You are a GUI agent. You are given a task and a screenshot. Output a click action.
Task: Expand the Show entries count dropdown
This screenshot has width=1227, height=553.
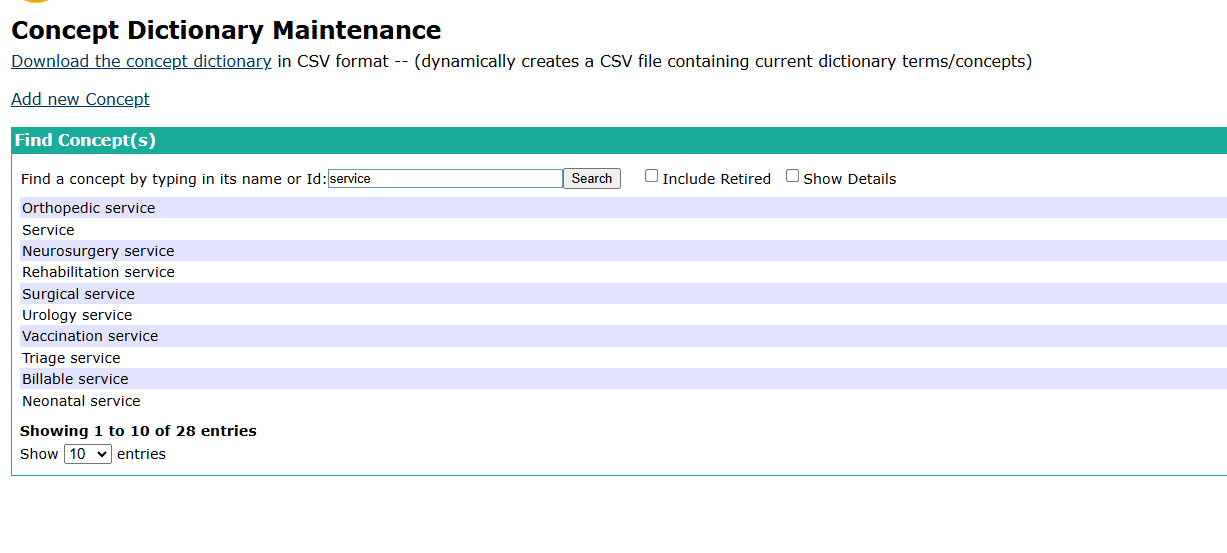pyautogui.click(x=87, y=454)
